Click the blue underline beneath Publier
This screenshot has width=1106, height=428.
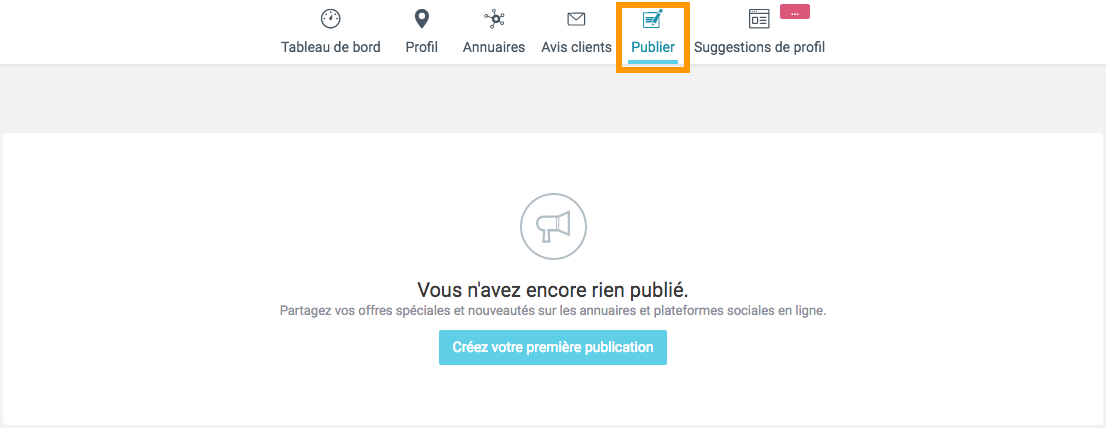point(653,62)
